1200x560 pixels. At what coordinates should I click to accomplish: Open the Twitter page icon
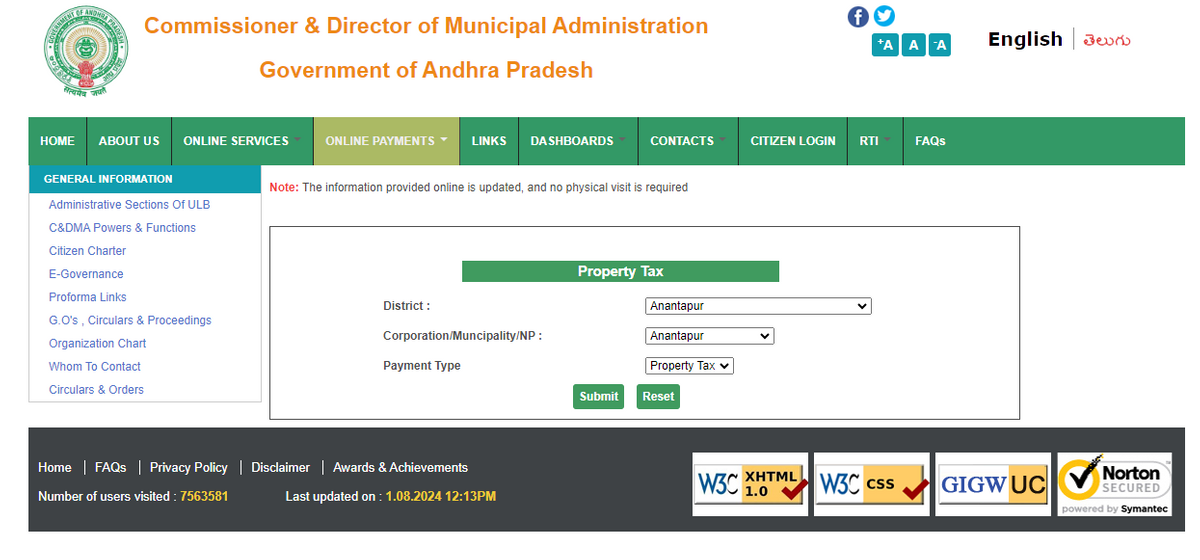click(x=884, y=16)
